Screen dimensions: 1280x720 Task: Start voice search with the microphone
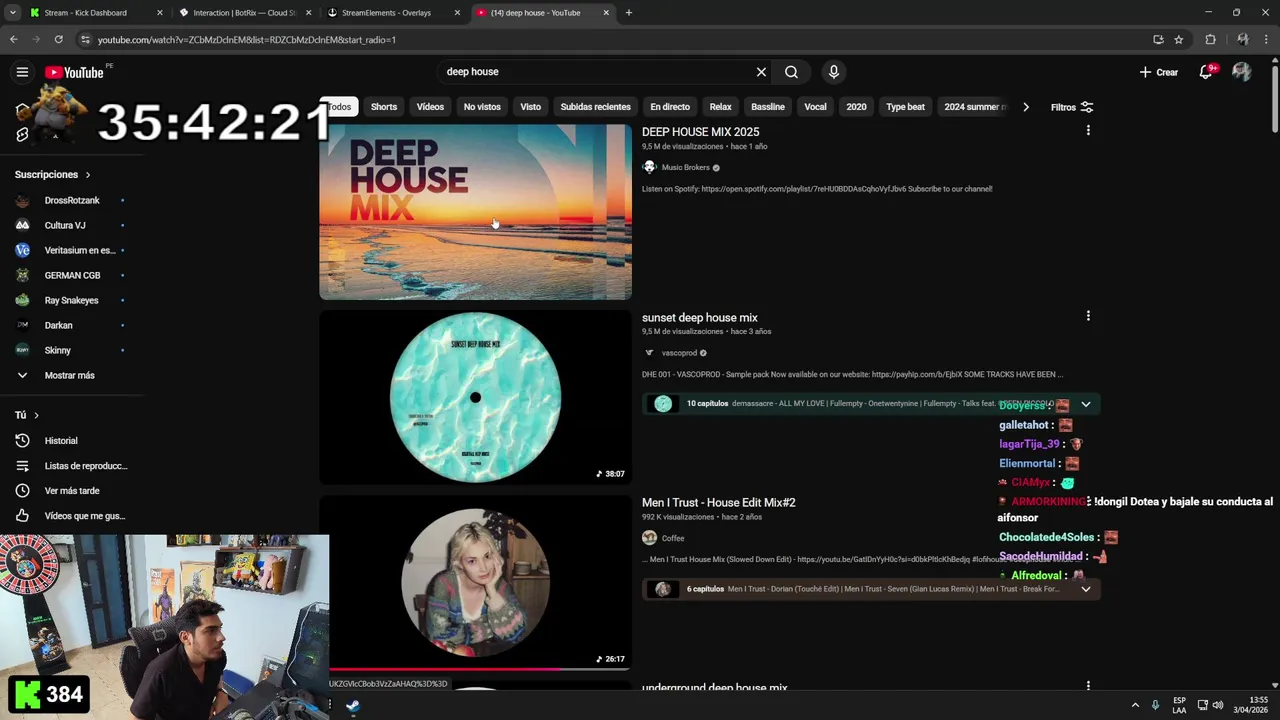pyautogui.click(x=834, y=72)
